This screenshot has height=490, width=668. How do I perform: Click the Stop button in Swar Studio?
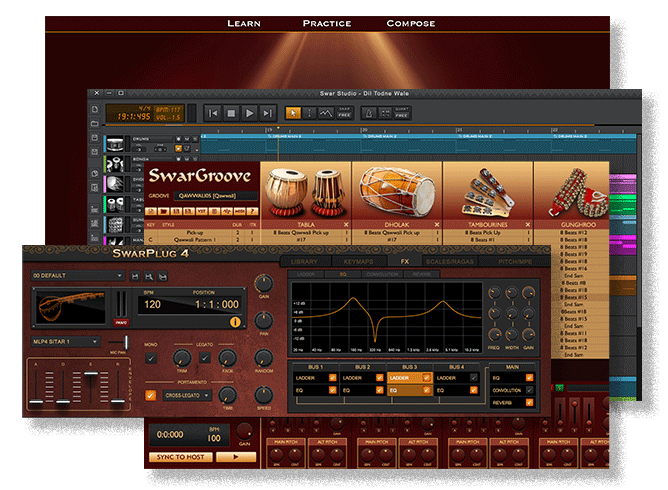(231, 113)
